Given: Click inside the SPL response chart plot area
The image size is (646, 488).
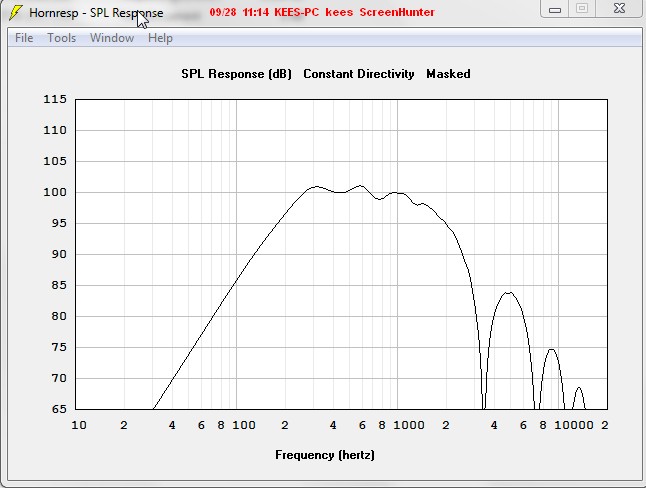Looking at the screenshot, I should point(341,254).
